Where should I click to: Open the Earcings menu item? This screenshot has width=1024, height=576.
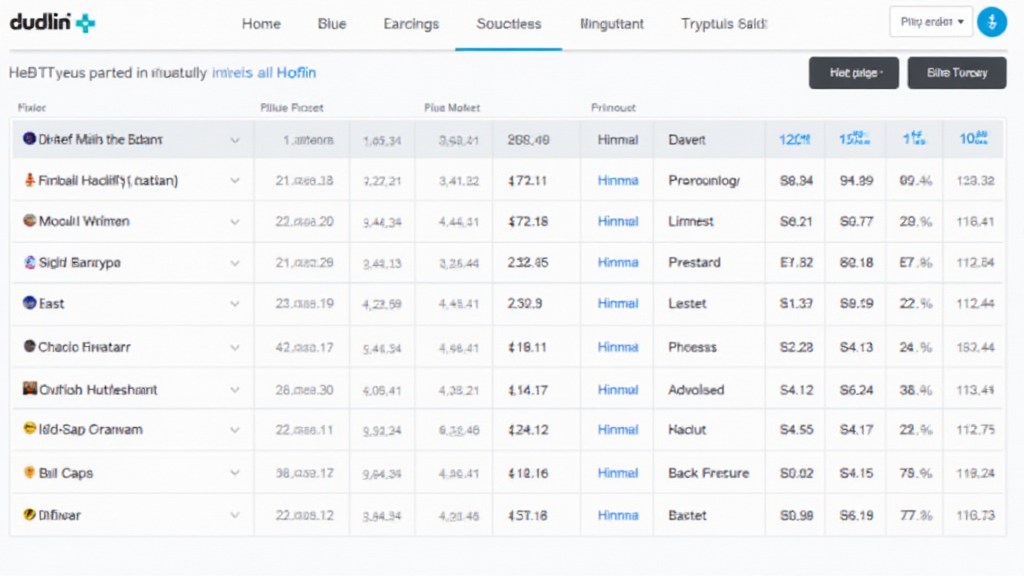[411, 23]
